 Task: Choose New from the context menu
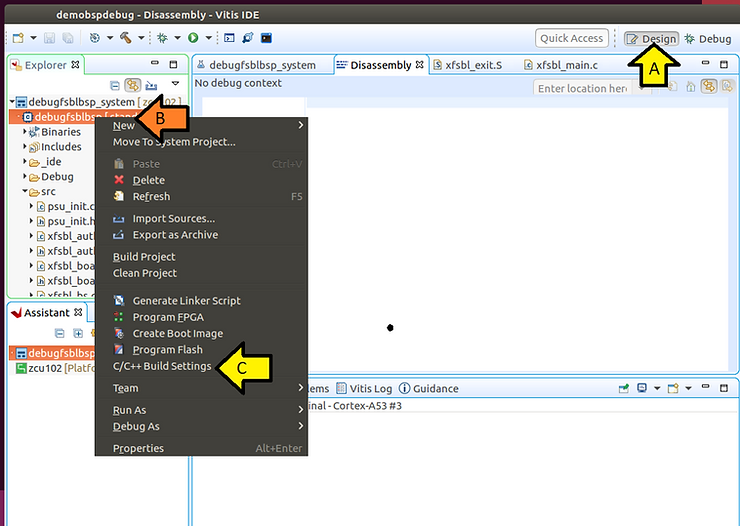click(x=202, y=125)
